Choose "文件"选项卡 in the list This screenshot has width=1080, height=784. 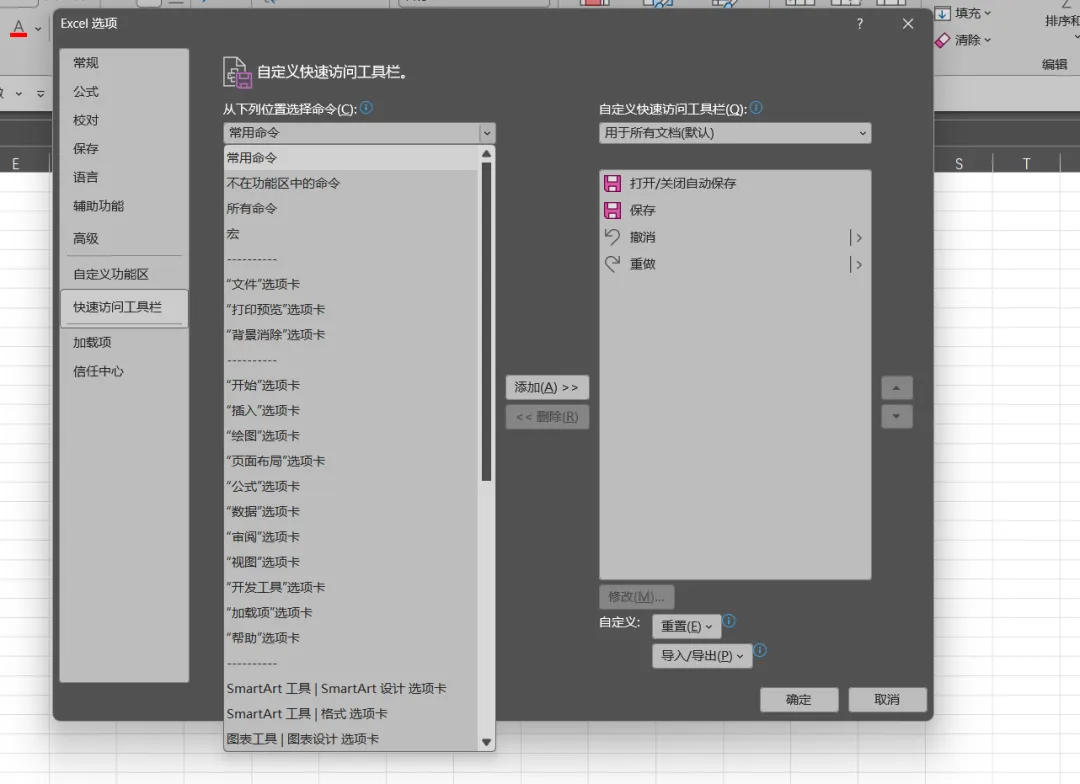tap(351, 285)
